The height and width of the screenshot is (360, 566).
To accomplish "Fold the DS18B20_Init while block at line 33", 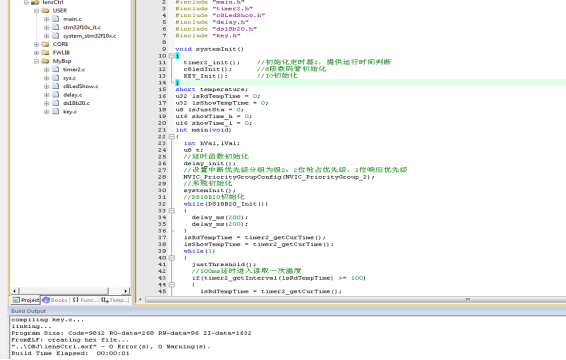I will (172, 211).
